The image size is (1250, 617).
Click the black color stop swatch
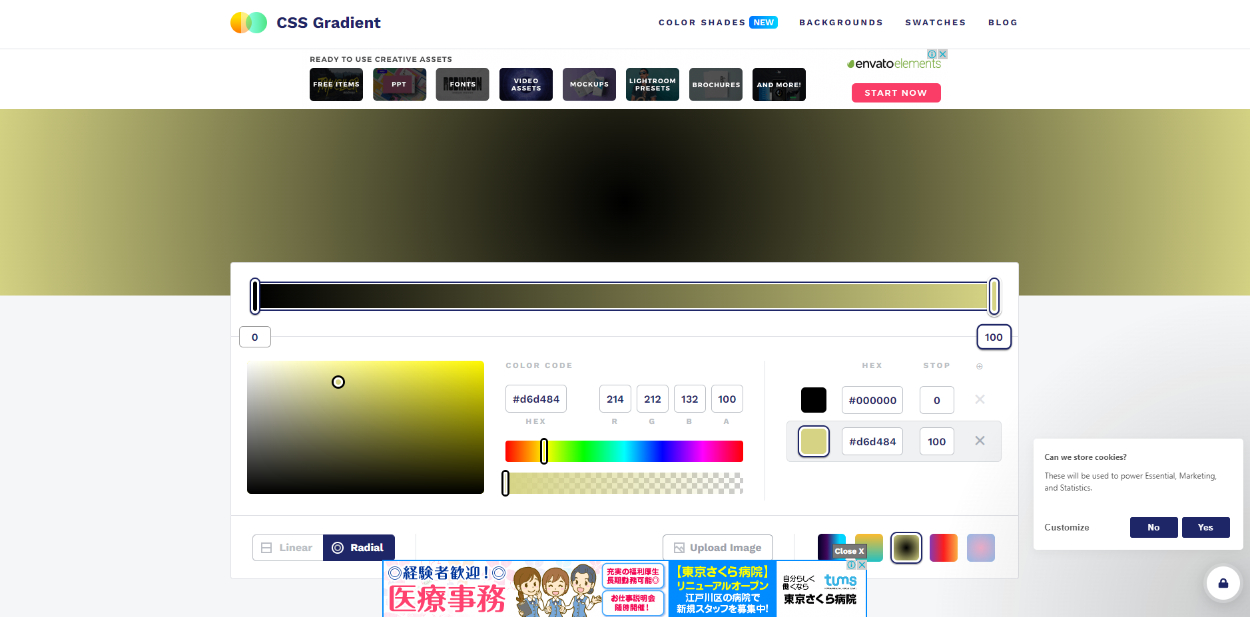[x=814, y=400]
